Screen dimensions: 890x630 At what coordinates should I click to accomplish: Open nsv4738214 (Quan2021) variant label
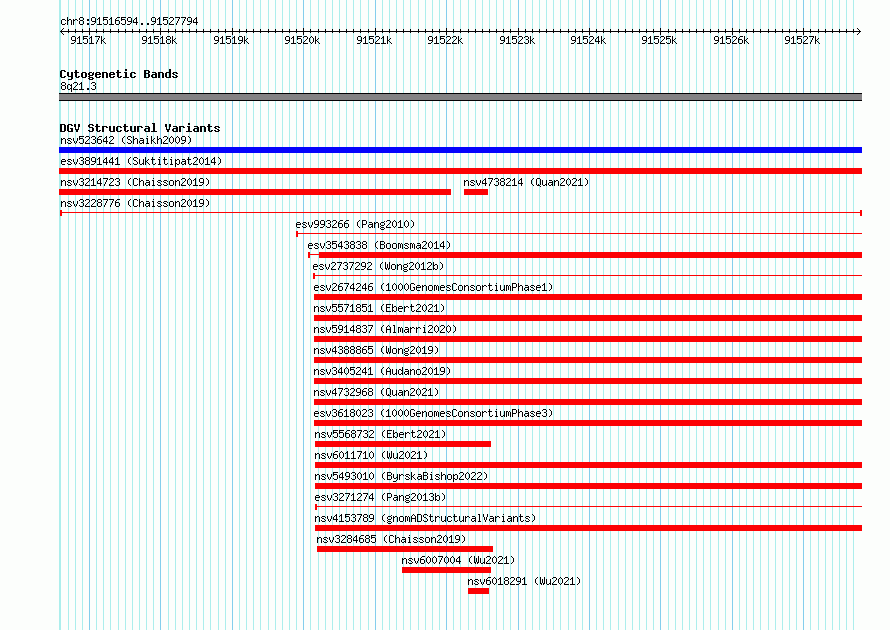tap(526, 182)
